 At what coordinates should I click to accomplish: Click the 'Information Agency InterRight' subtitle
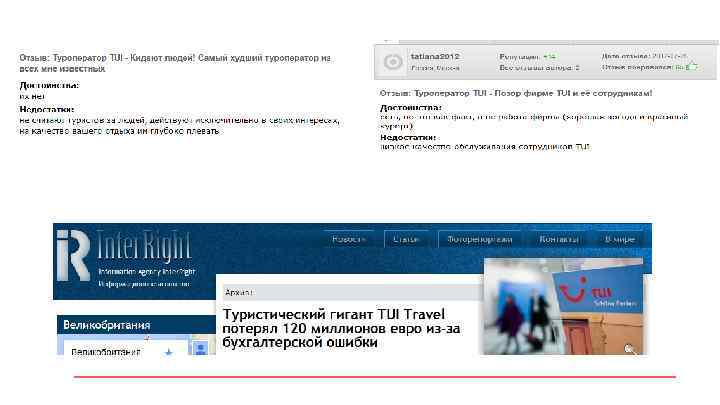tap(147, 272)
